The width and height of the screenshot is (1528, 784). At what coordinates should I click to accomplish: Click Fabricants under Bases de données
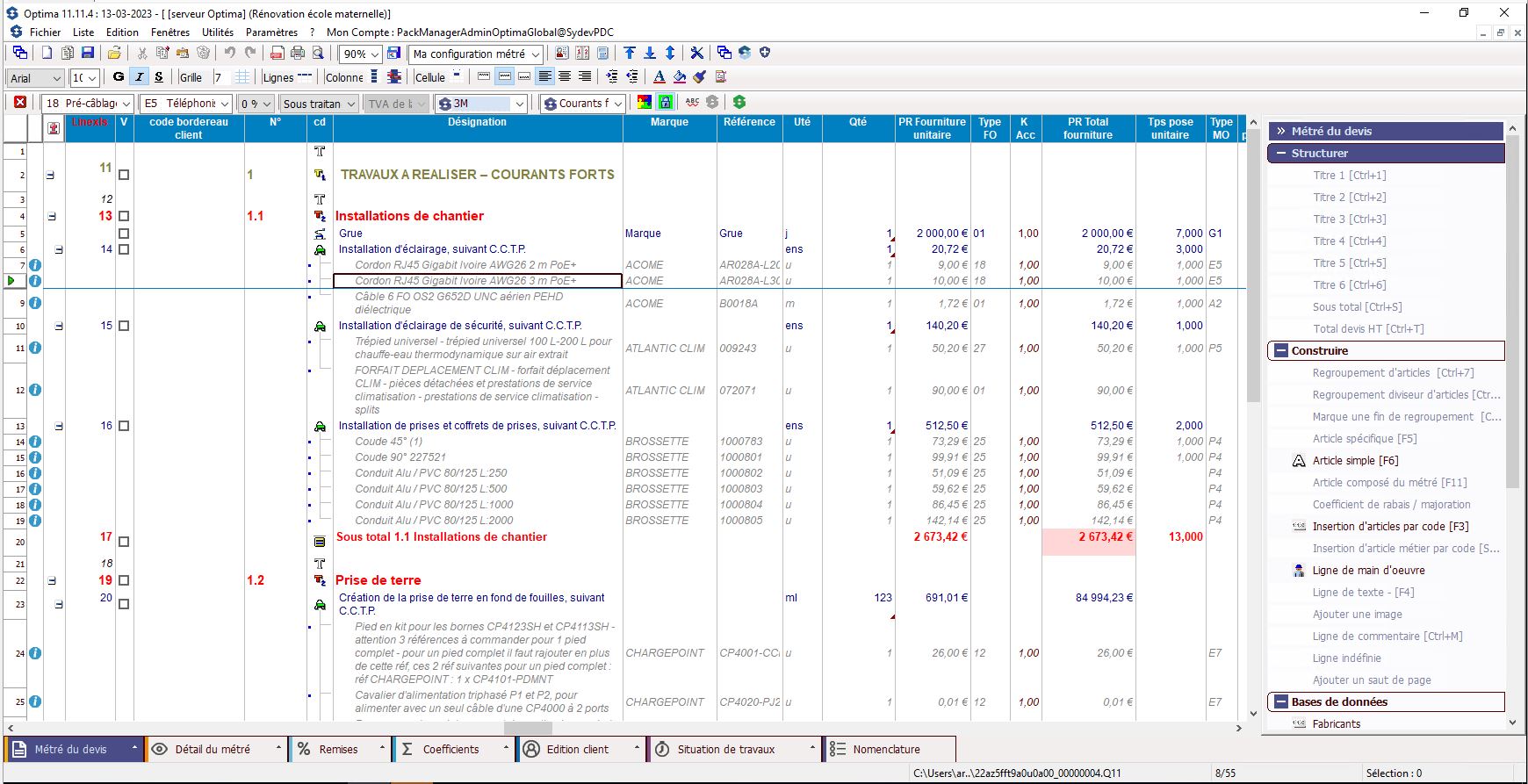click(1337, 724)
